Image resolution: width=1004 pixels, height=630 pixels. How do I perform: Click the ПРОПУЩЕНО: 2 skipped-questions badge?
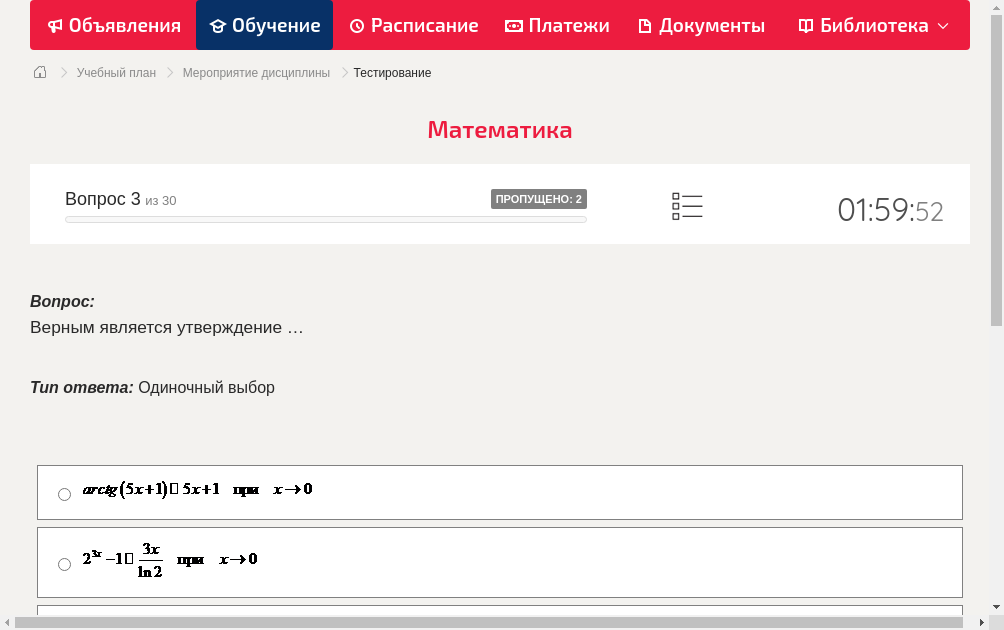click(540, 199)
